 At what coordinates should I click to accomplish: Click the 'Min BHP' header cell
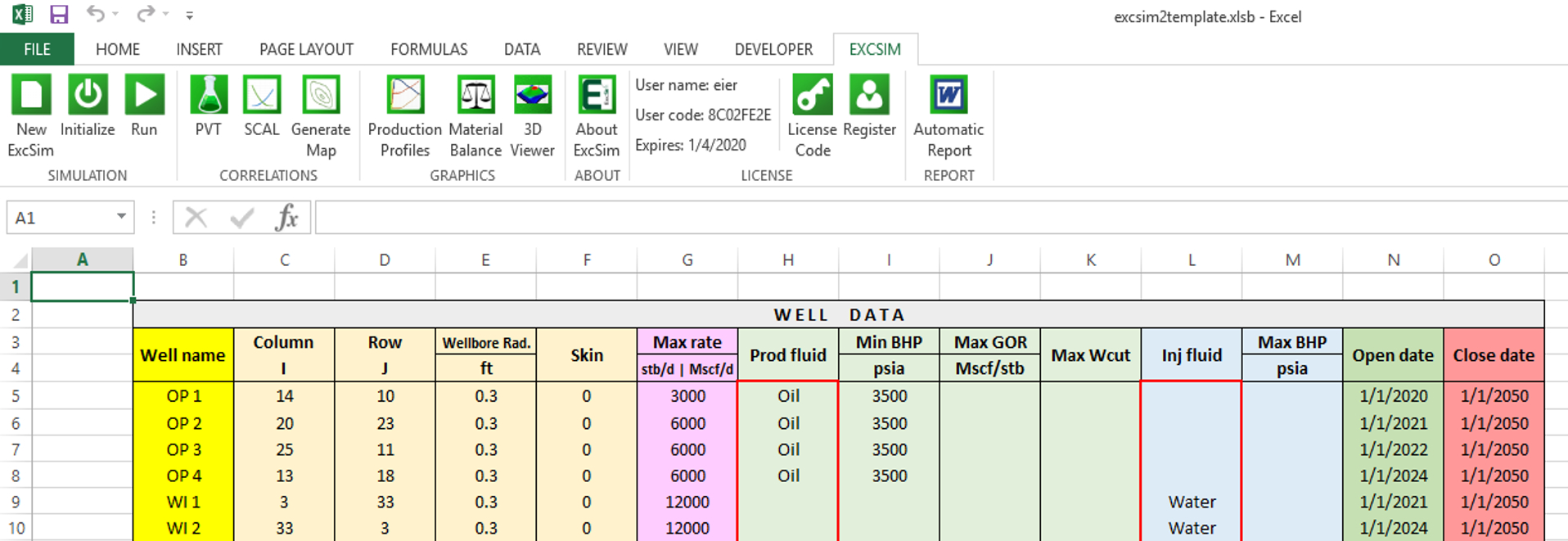(889, 342)
